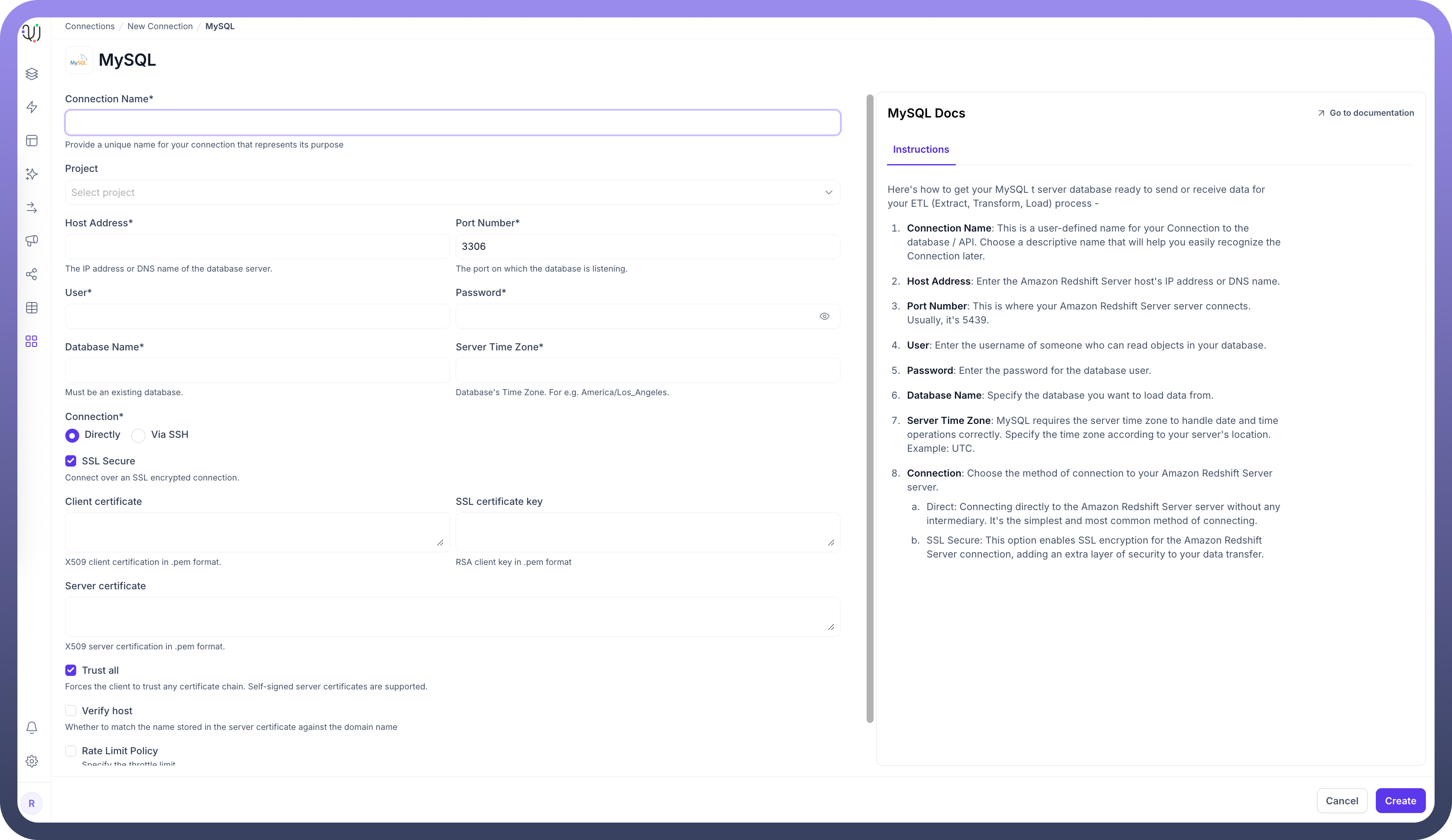Enable the Verify host checkbox
The width and height of the screenshot is (1452, 840).
tap(71, 710)
